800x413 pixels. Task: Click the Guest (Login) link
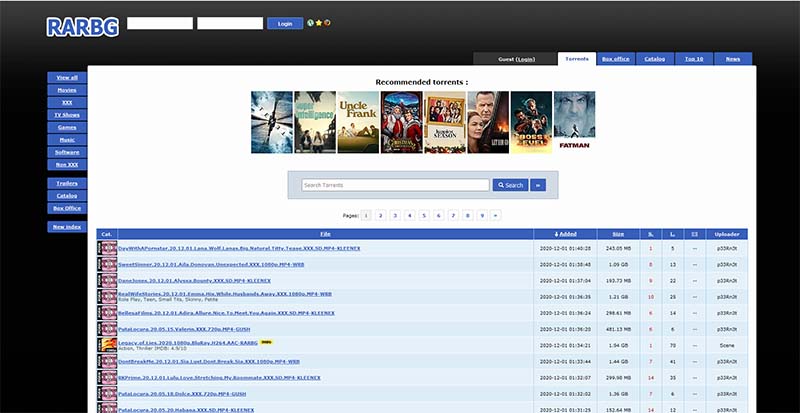(x=517, y=59)
